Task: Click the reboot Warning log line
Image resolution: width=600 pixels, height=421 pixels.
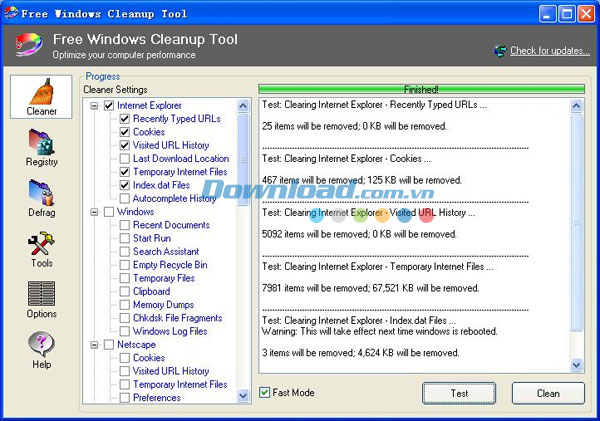Action: click(380, 331)
